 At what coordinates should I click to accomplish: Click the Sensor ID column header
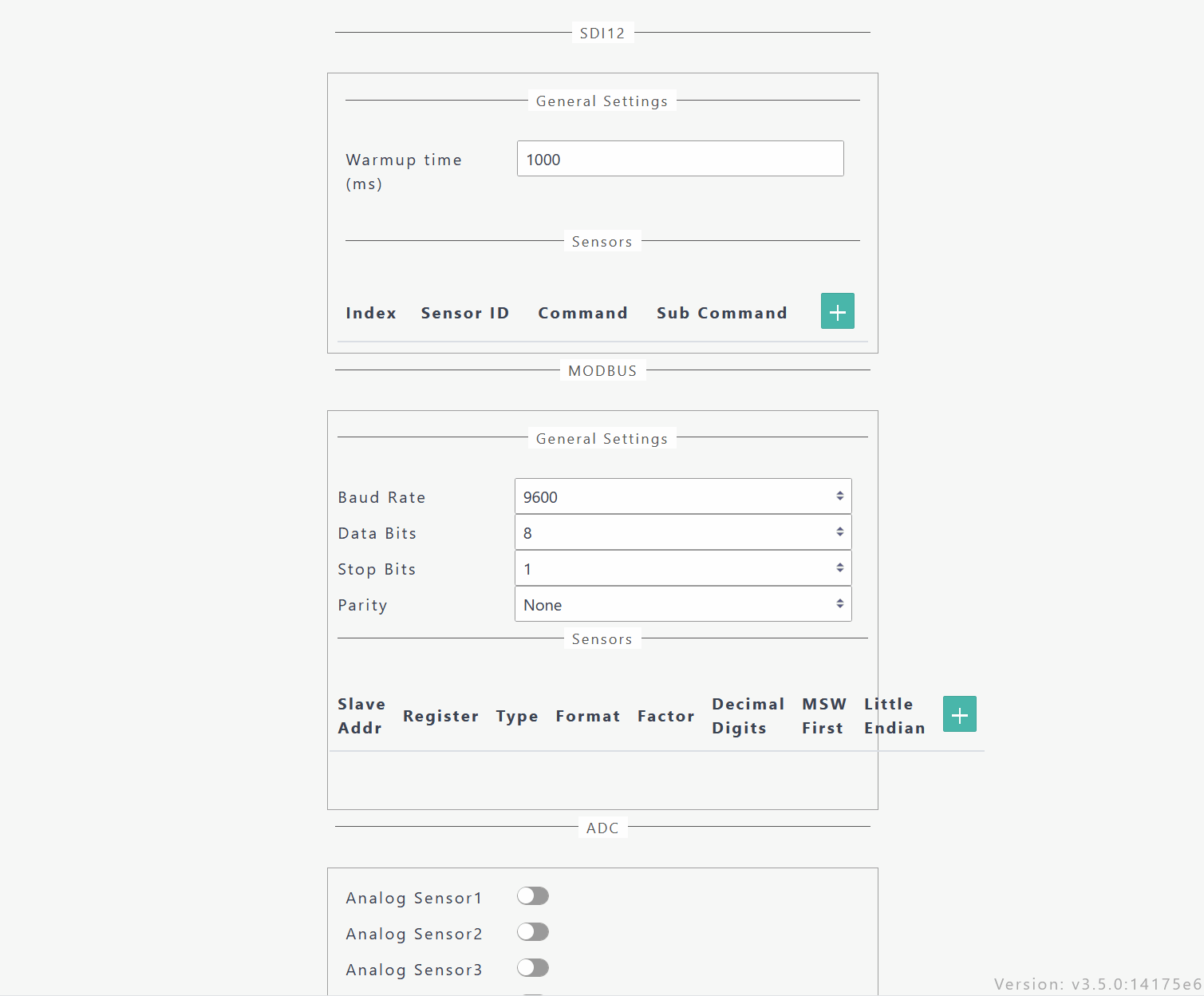pos(464,313)
